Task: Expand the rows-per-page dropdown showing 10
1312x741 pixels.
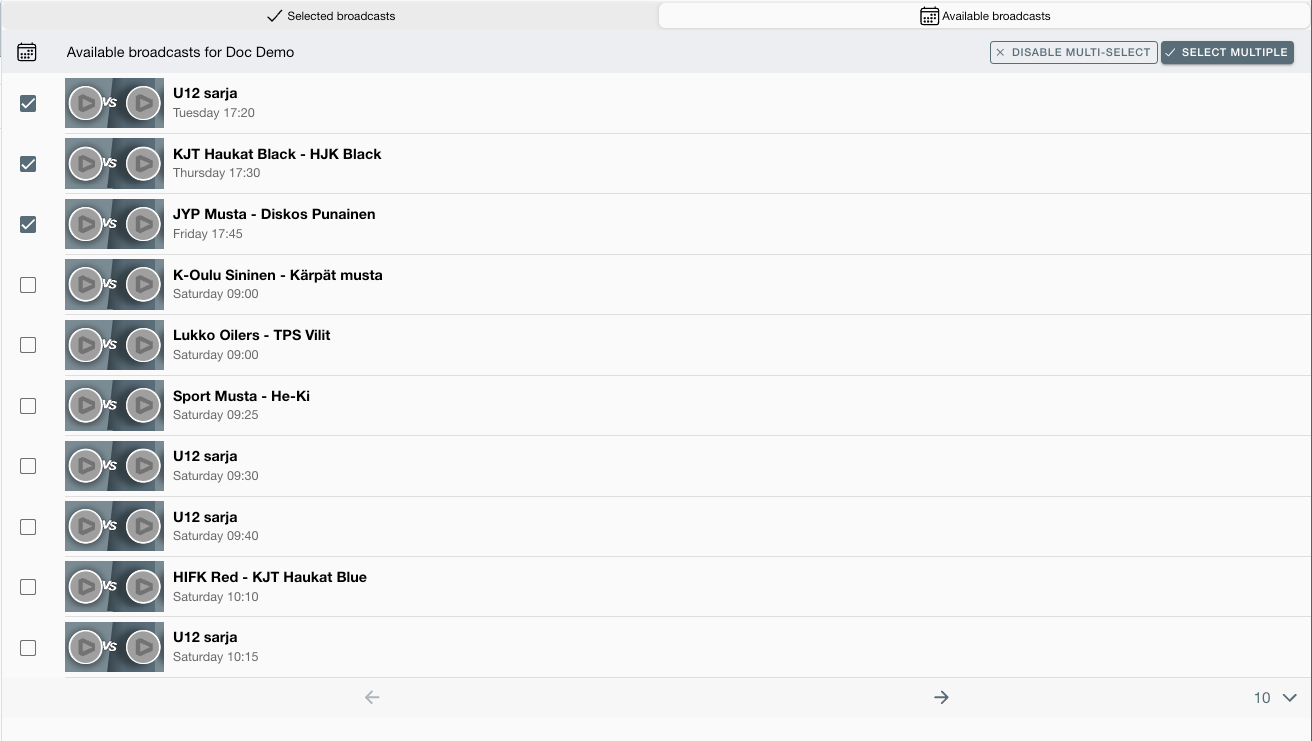Action: pyautogui.click(x=1275, y=698)
